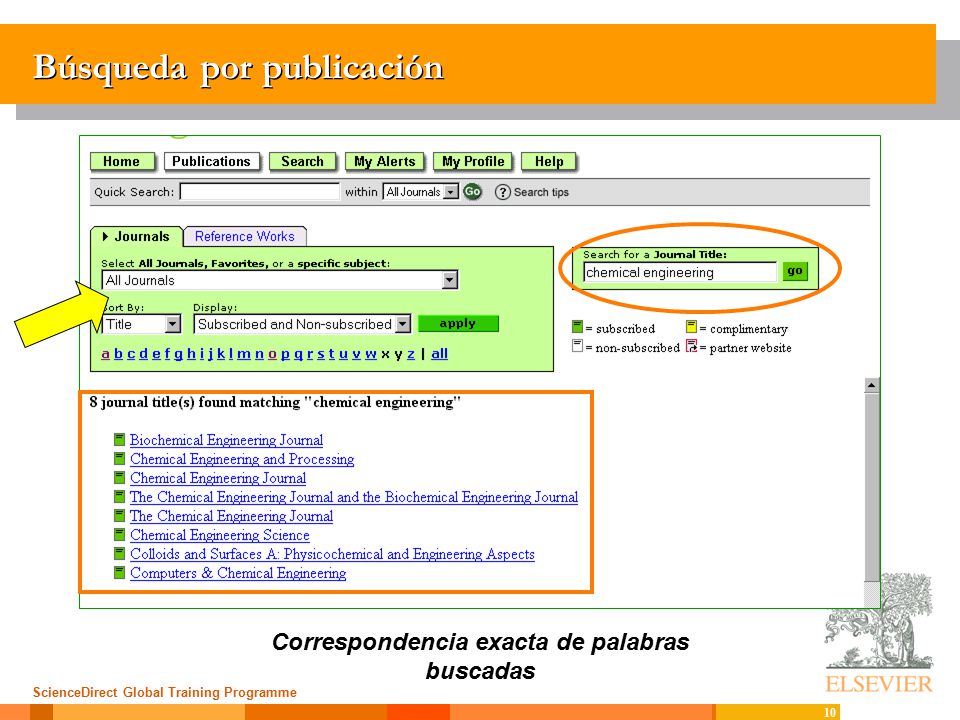Click the yellow complimentary legend icon

pyautogui.click(x=691, y=327)
